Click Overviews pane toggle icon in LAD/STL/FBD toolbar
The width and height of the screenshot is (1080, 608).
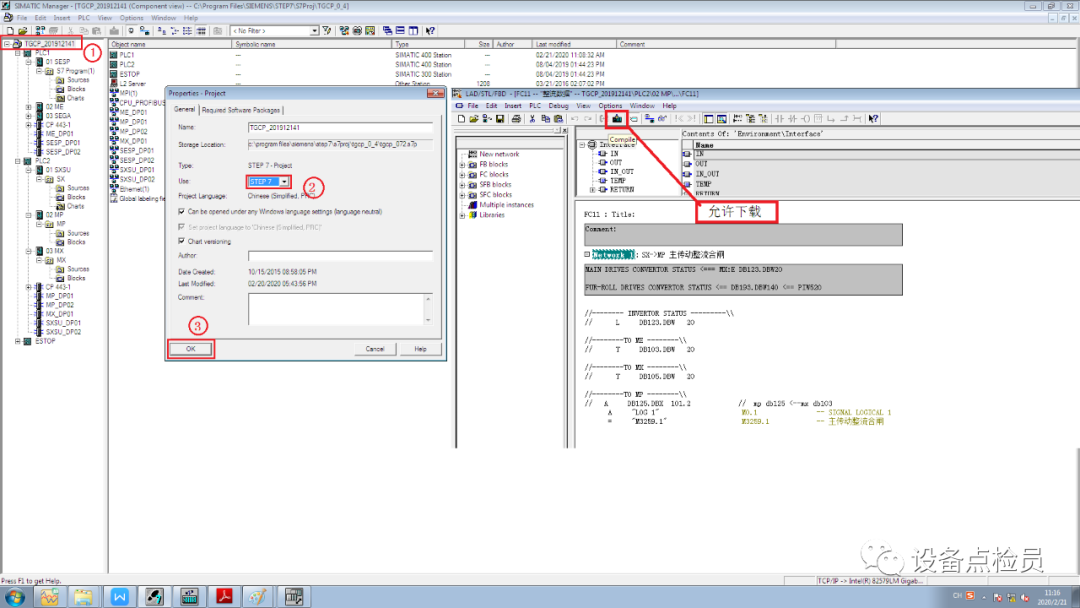[x=708, y=119]
